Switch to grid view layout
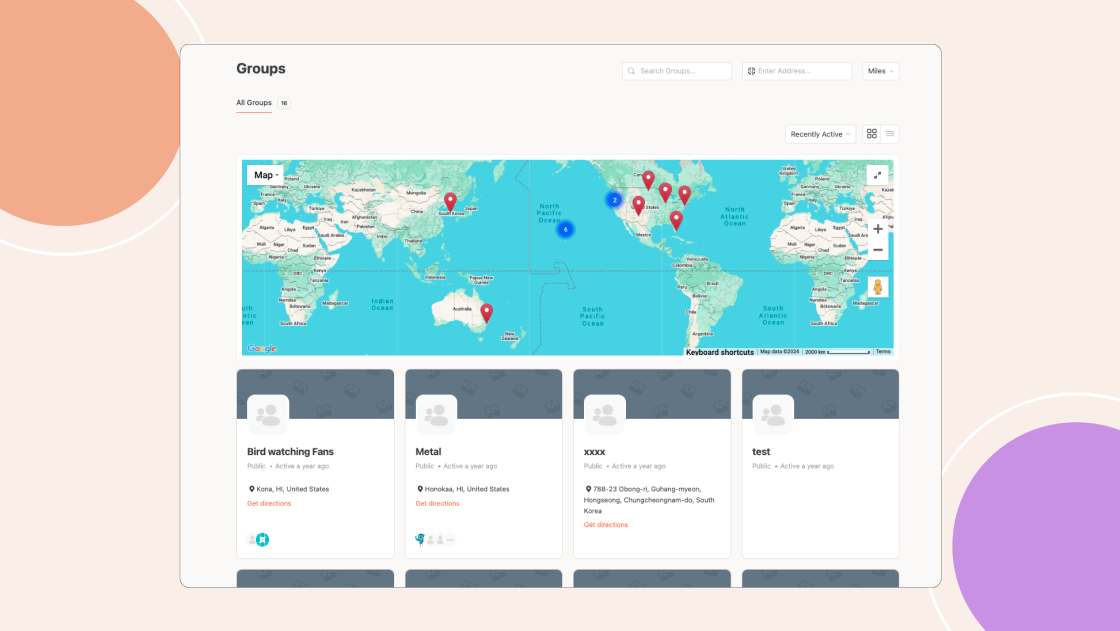This screenshot has width=1120, height=631. (871, 134)
